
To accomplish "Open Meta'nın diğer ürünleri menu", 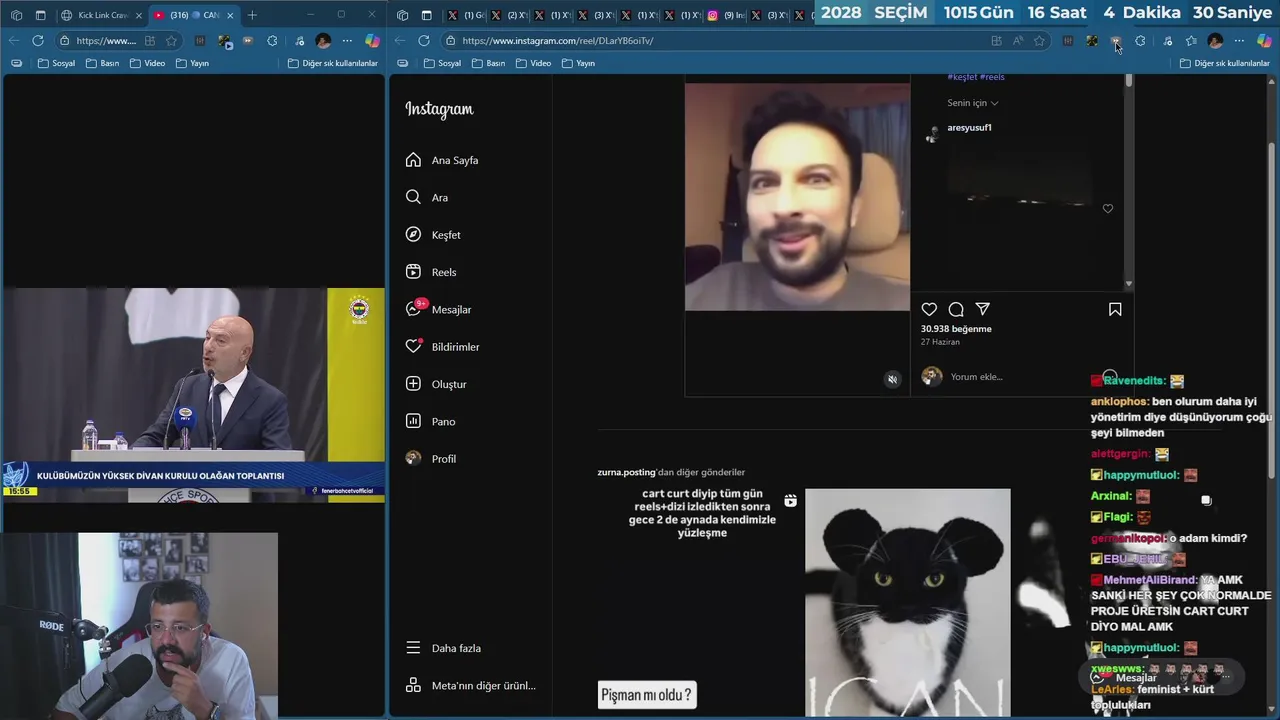I will tap(470, 685).
